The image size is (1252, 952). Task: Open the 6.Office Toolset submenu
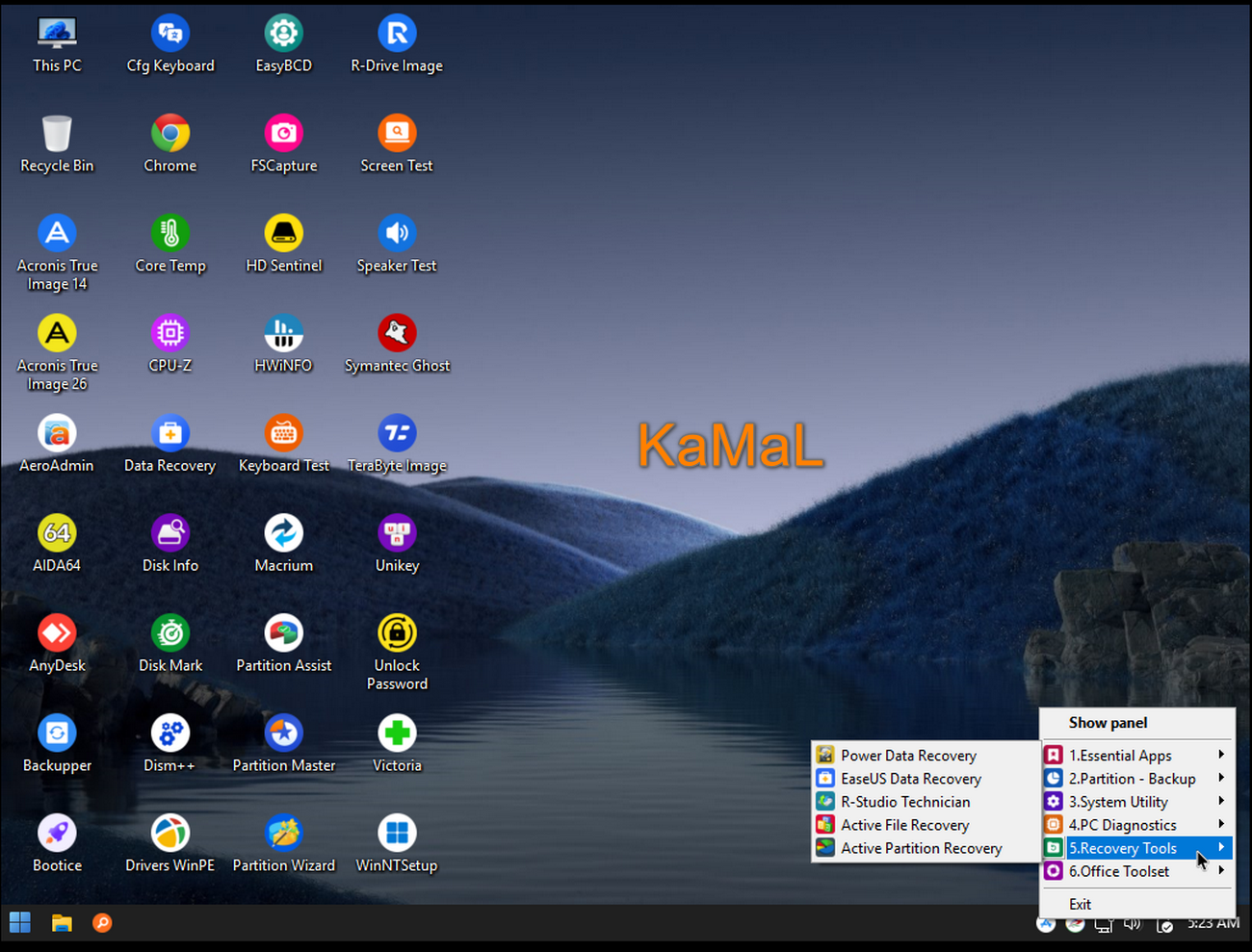(1136, 871)
